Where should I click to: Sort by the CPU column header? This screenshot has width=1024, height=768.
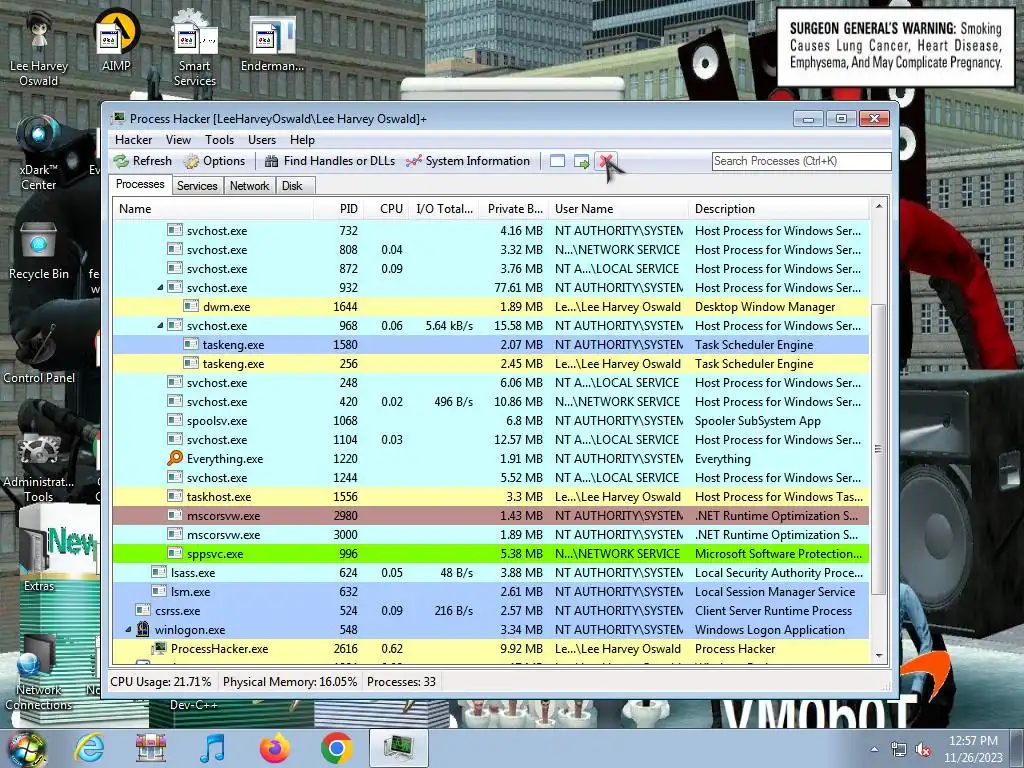tap(387, 209)
